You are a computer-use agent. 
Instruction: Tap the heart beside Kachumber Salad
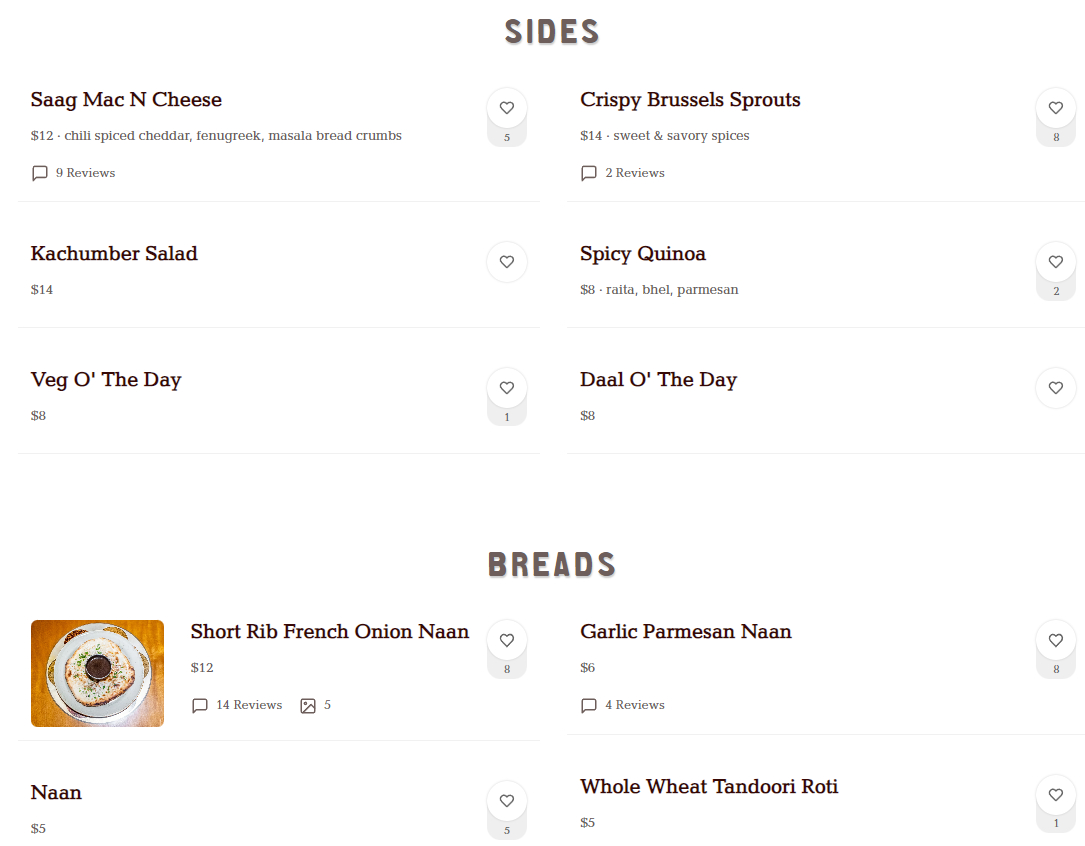506,262
